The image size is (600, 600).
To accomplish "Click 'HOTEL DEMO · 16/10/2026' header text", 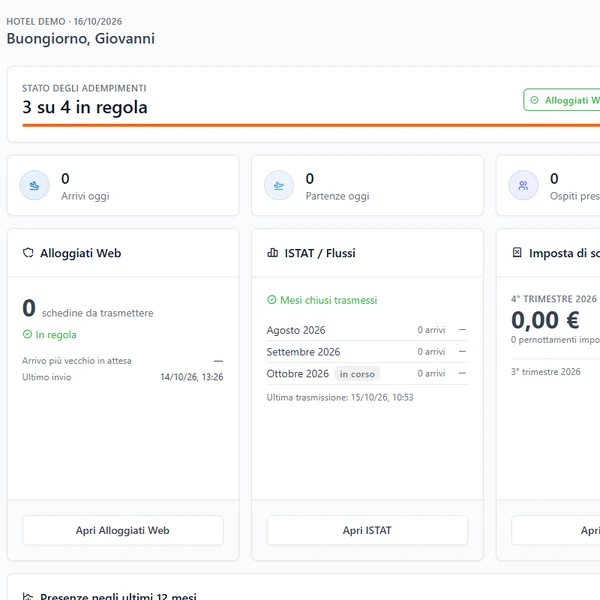I will [64, 21].
